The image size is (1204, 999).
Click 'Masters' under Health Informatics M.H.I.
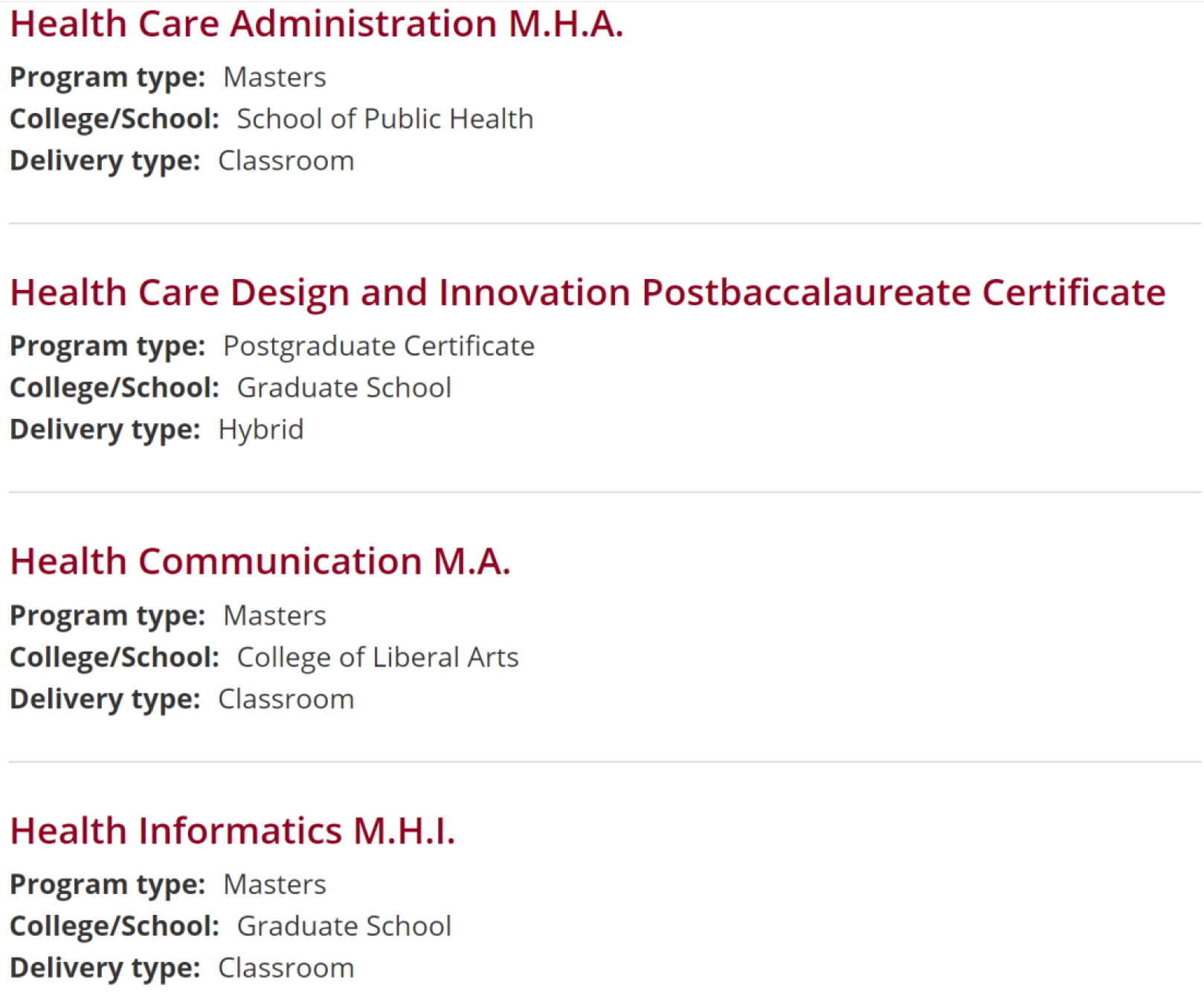274,884
